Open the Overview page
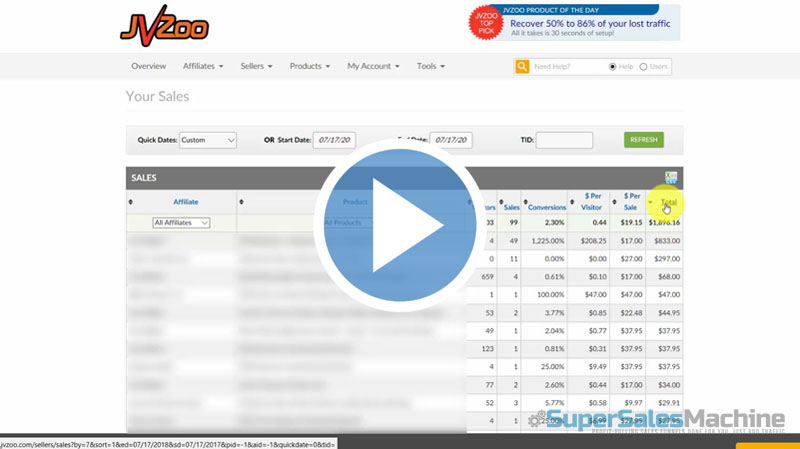This screenshot has width=800, height=449. pos(148,67)
